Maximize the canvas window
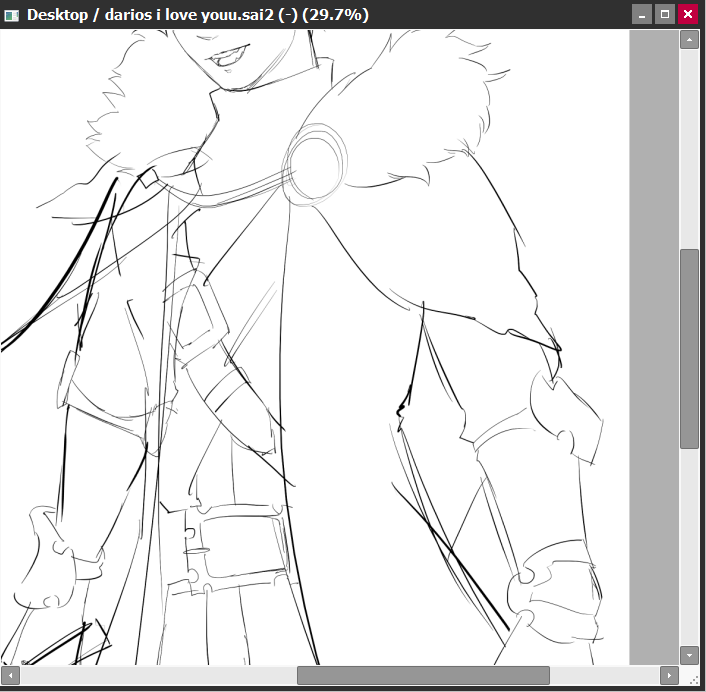The width and height of the screenshot is (706, 692). tap(665, 14)
